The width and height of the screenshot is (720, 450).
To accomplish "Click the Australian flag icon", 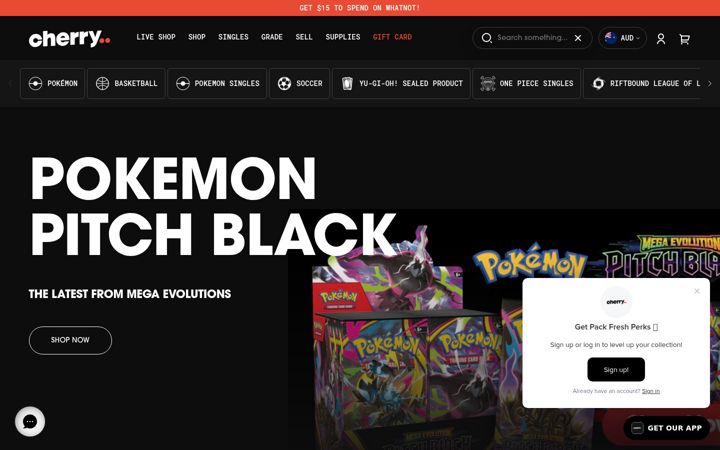I will click(x=611, y=38).
